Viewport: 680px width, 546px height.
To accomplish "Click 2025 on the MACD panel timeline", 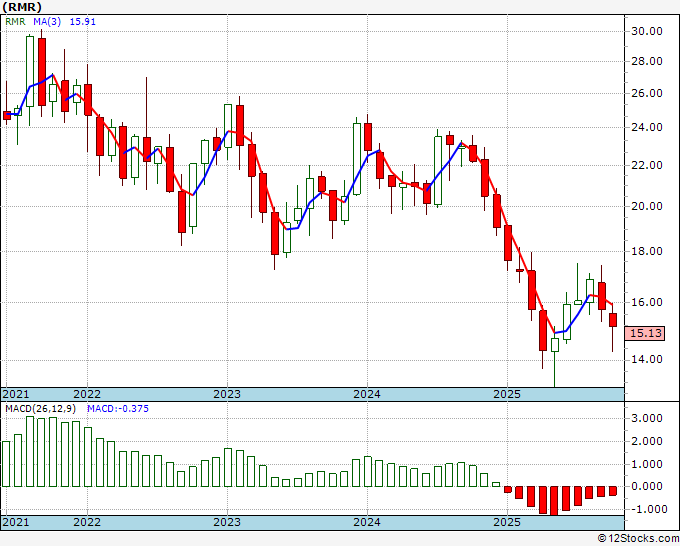I will coord(507,522).
